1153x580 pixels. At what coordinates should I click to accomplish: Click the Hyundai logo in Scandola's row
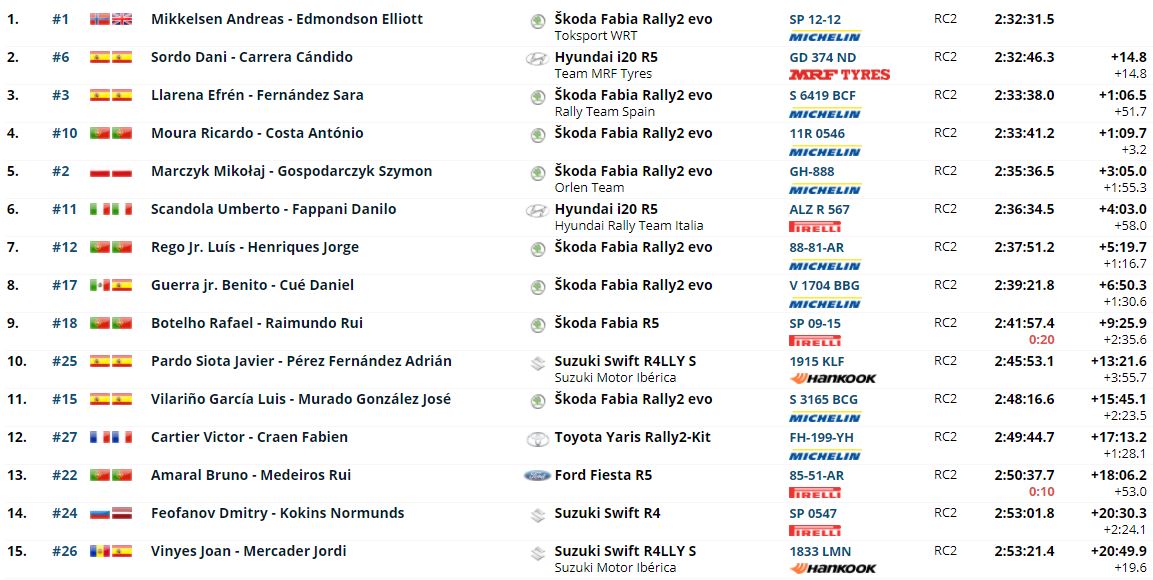coord(537,210)
